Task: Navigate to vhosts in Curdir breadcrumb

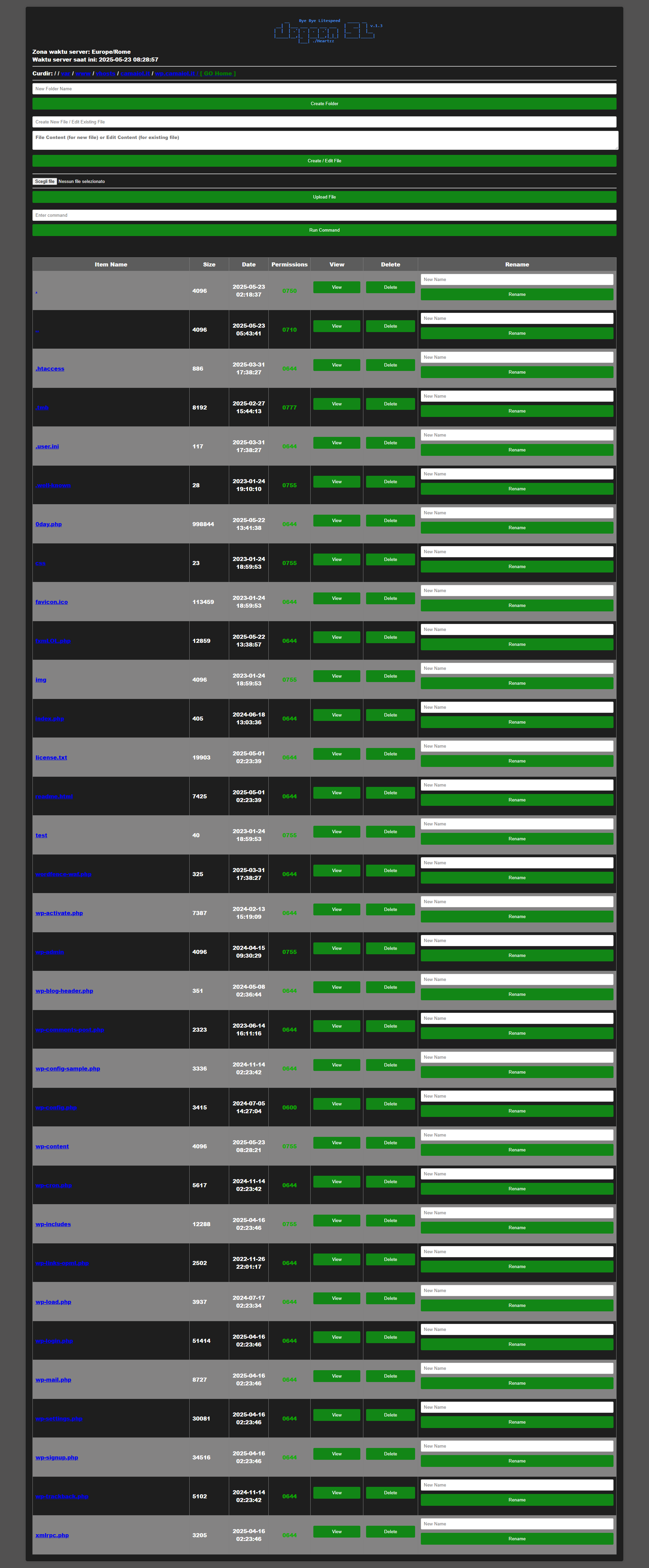Action: pyautogui.click(x=105, y=74)
